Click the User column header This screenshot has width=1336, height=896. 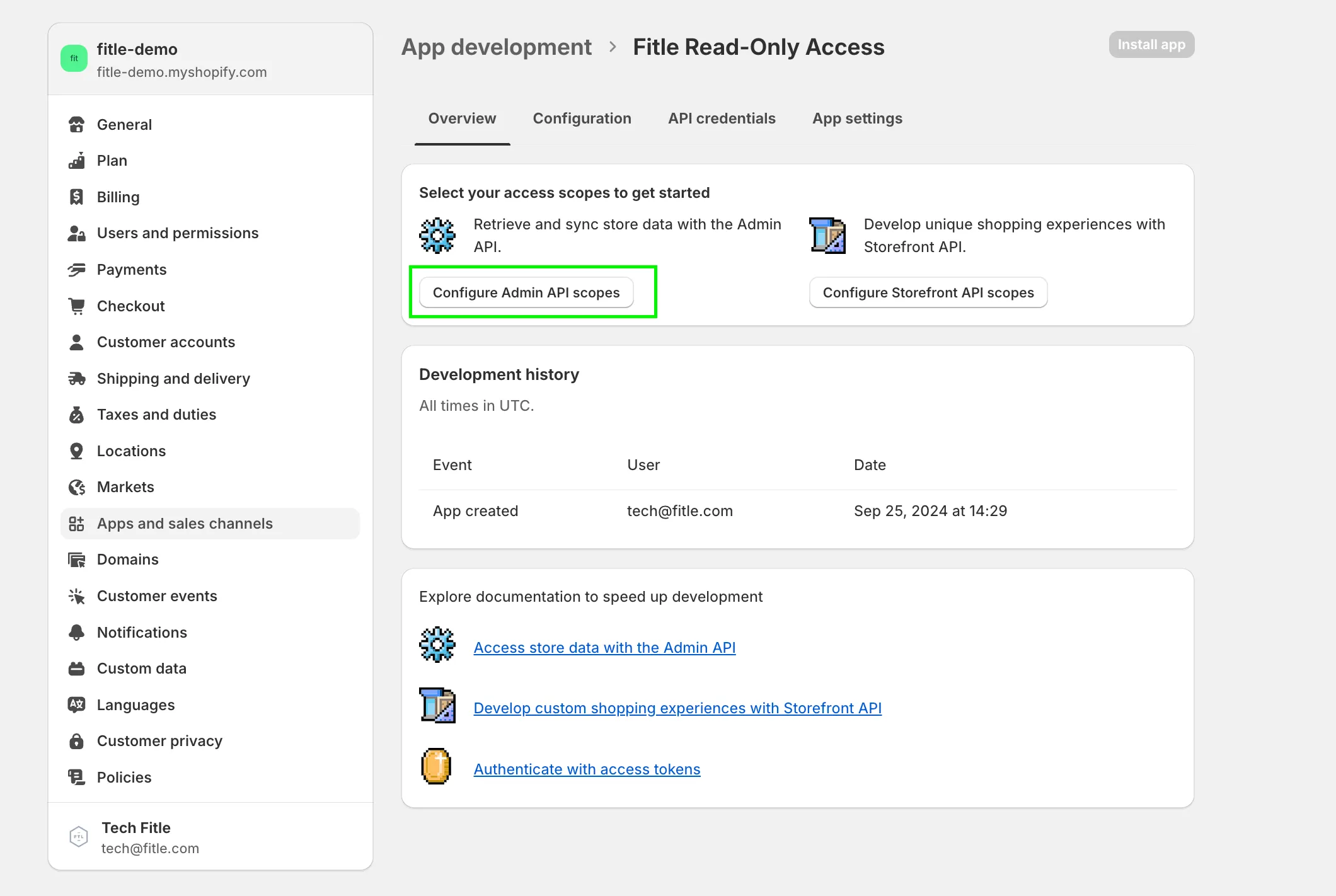643,465
